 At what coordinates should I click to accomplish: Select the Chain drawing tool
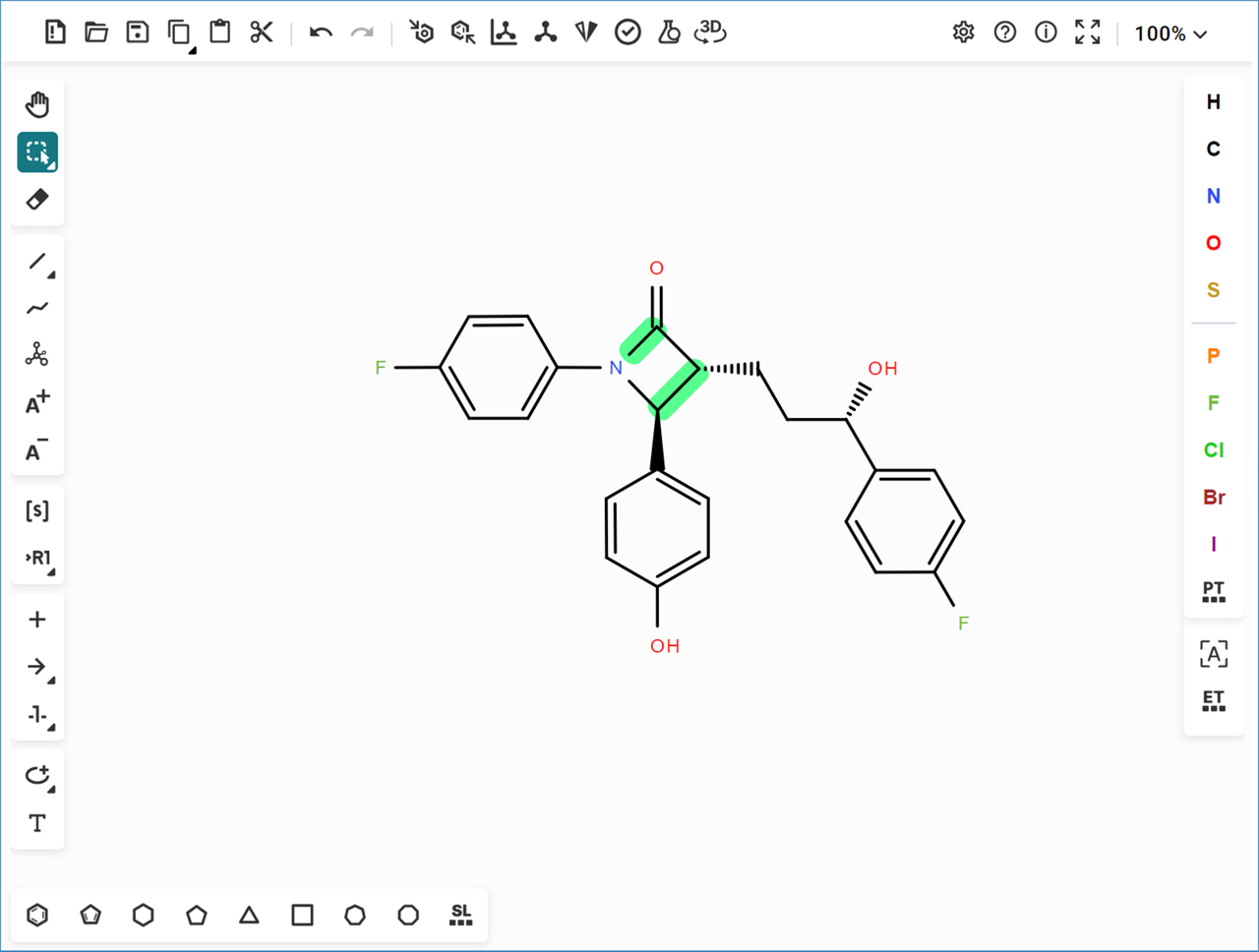(x=37, y=308)
